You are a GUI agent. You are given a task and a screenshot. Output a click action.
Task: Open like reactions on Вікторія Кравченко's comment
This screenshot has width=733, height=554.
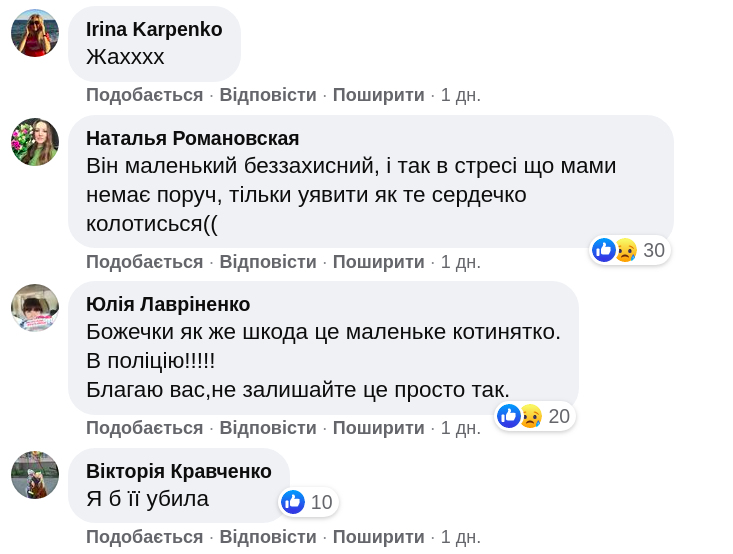point(307,502)
